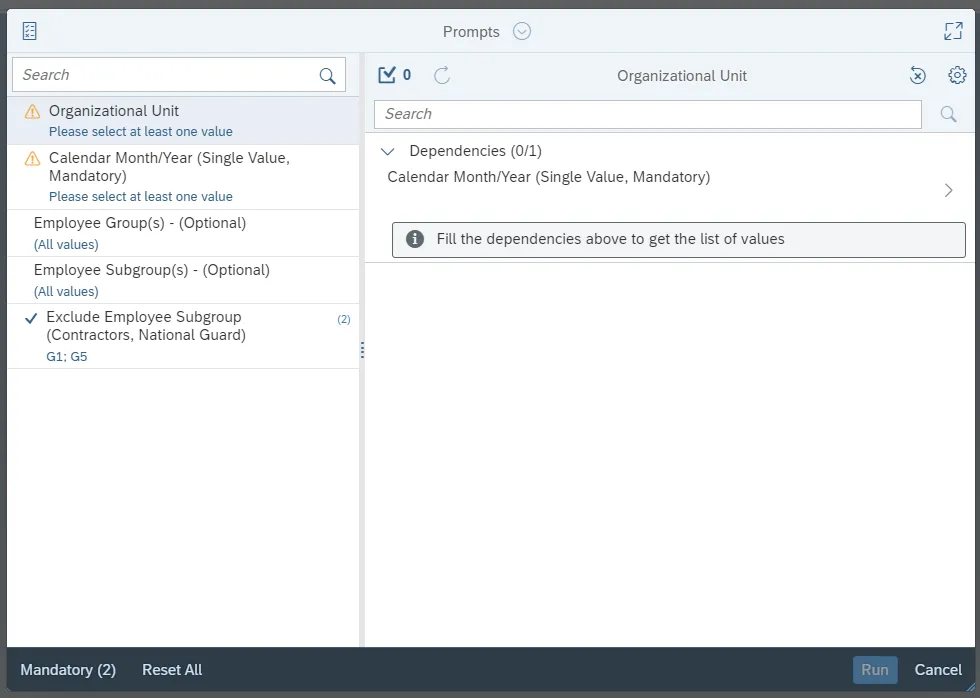Open the Prompts variant dropdown arrow
This screenshot has width=980, height=698.
pyautogui.click(x=521, y=31)
